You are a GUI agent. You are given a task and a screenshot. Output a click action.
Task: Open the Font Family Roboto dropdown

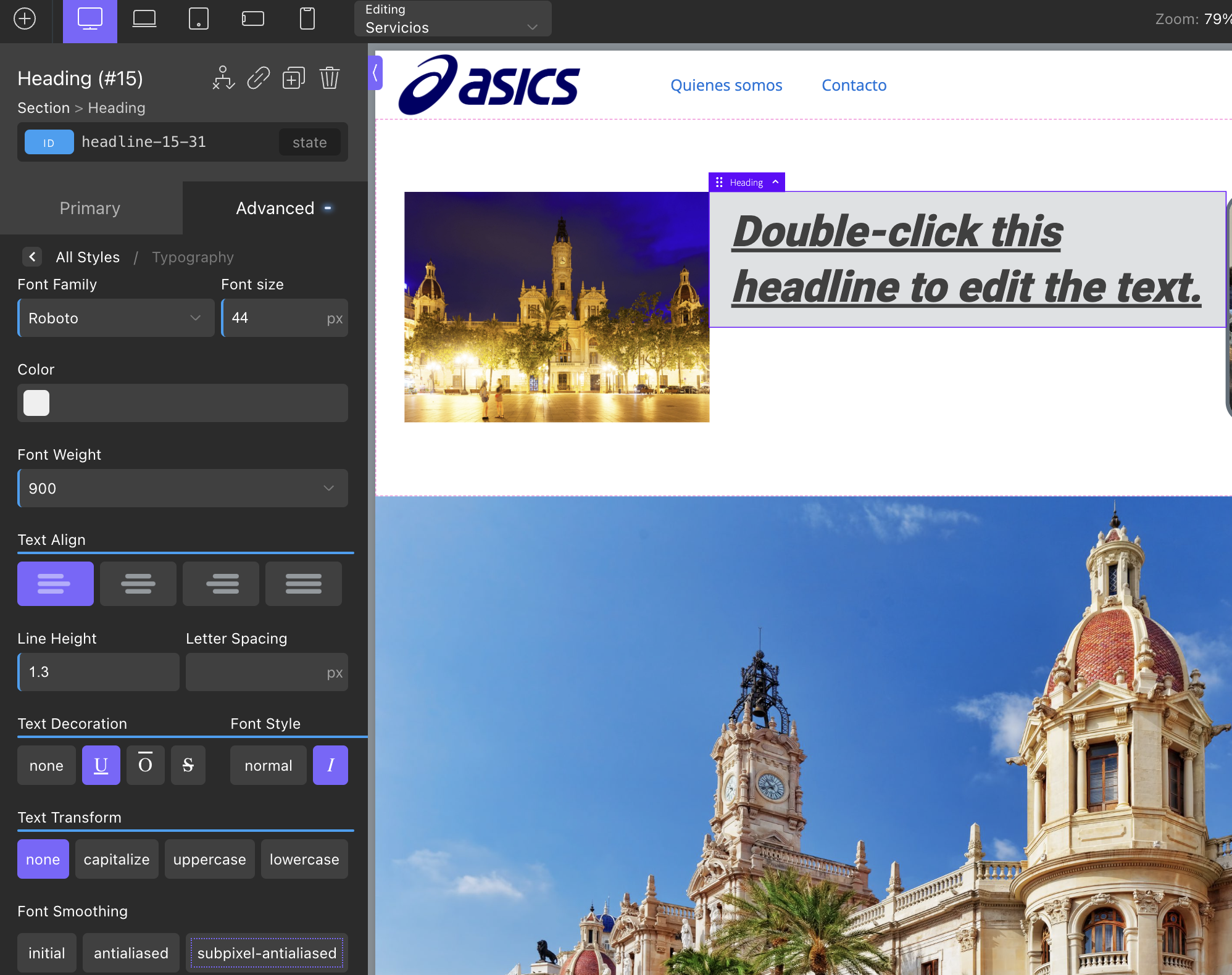pyautogui.click(x=116, y=318)
